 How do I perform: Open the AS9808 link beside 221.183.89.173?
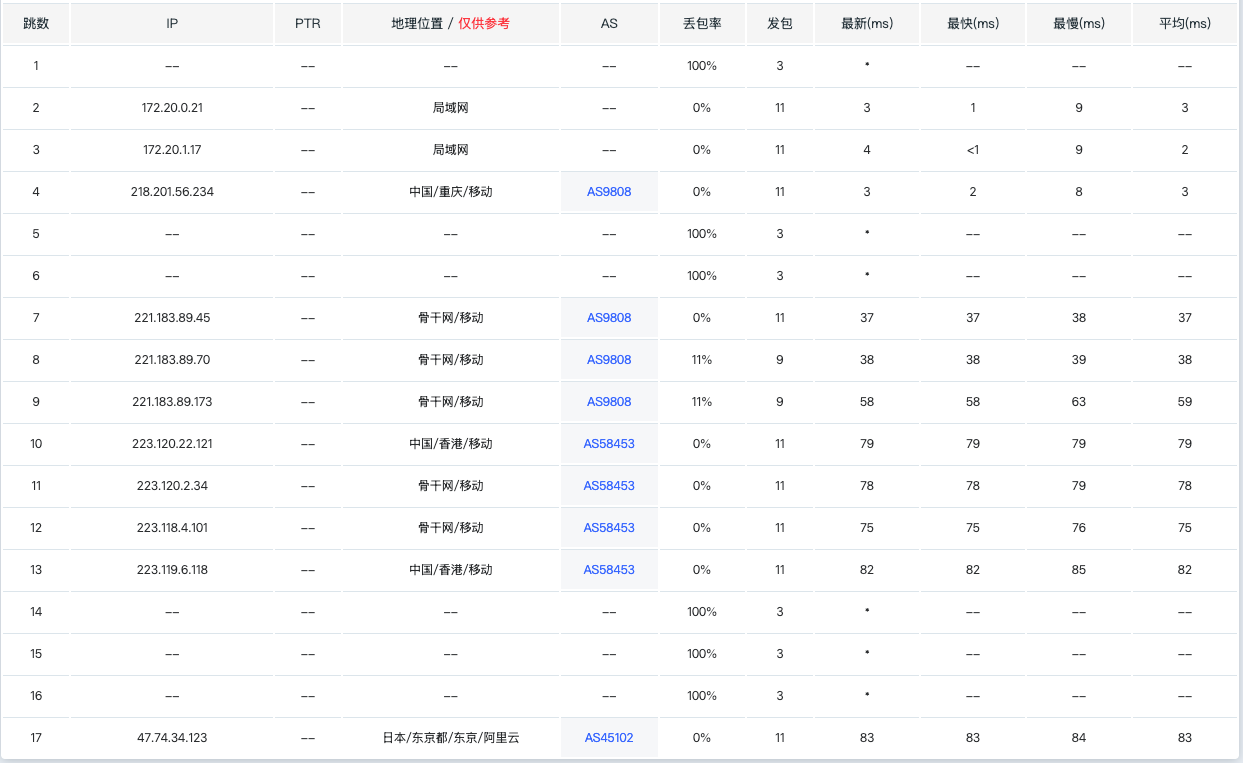[x=609, y=402]
